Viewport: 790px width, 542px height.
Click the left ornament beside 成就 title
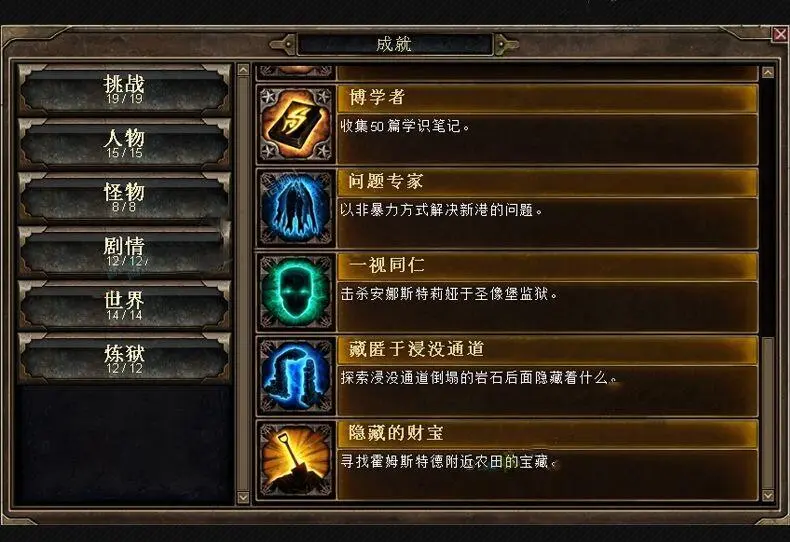[x=284, y=44]
